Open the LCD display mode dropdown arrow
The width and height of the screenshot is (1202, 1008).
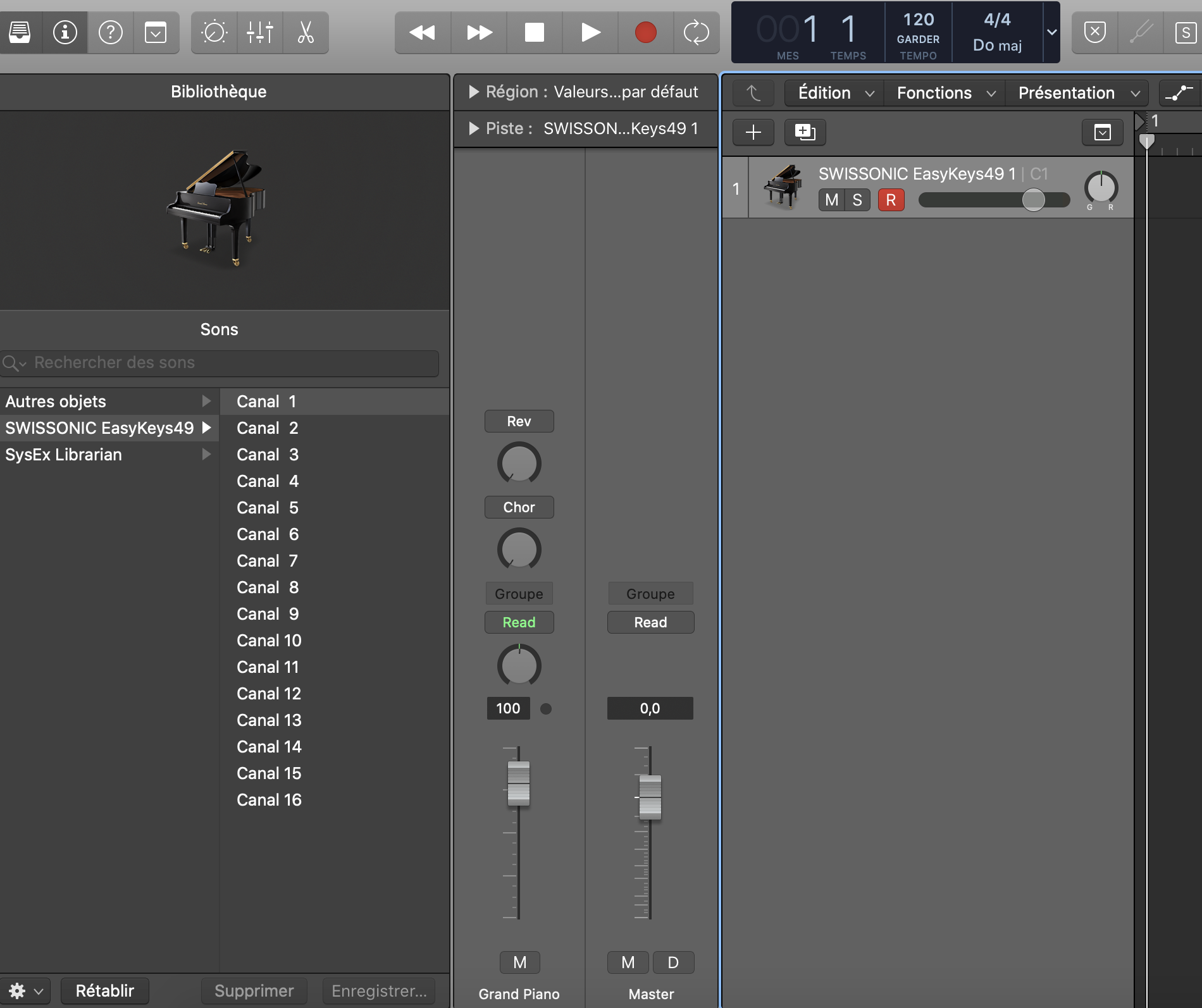(x=1051, y=32)
